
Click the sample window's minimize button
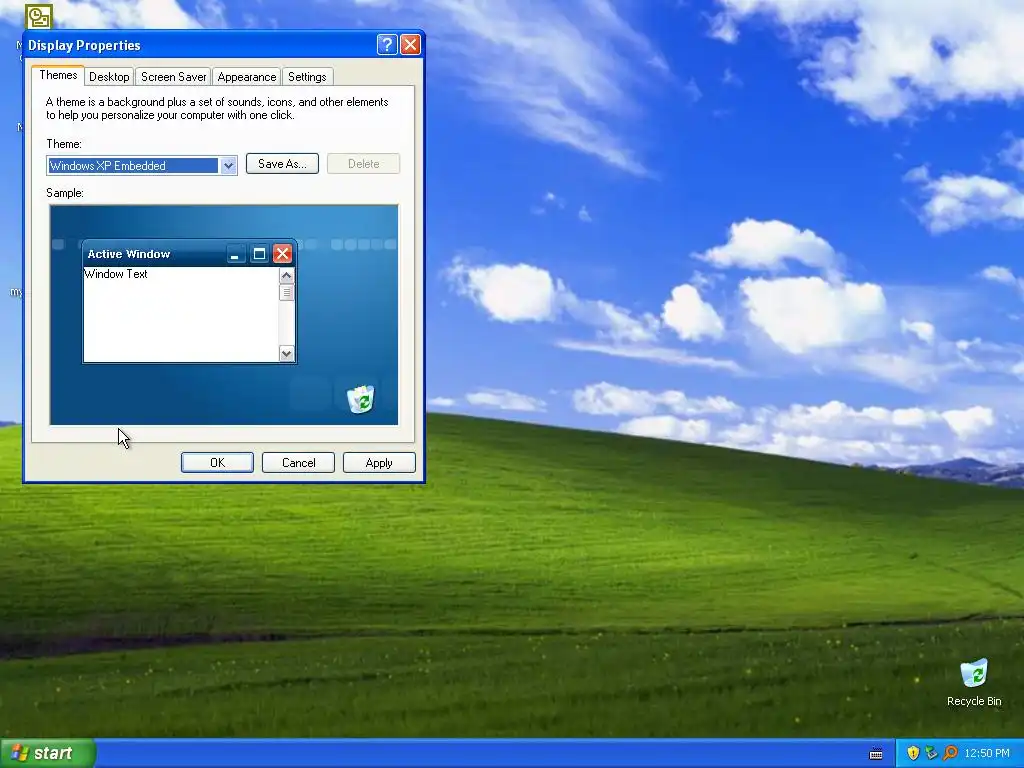pos(236,253)
